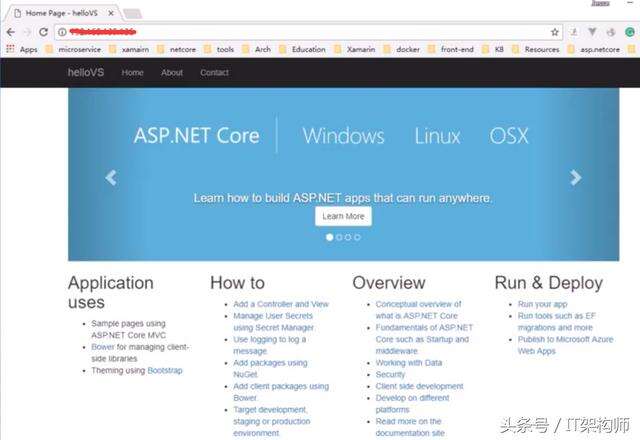Click the browser forward arrow

[x=26, y=32]
